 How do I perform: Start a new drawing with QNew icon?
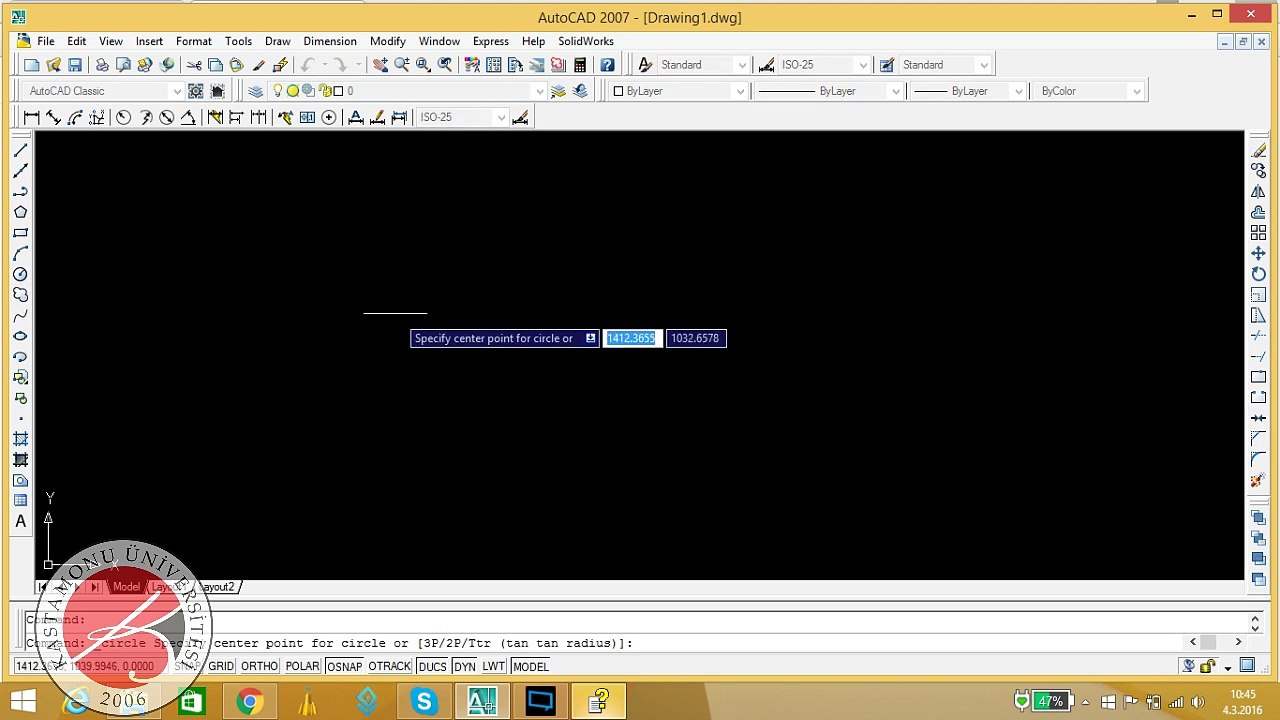click(32, 65)
